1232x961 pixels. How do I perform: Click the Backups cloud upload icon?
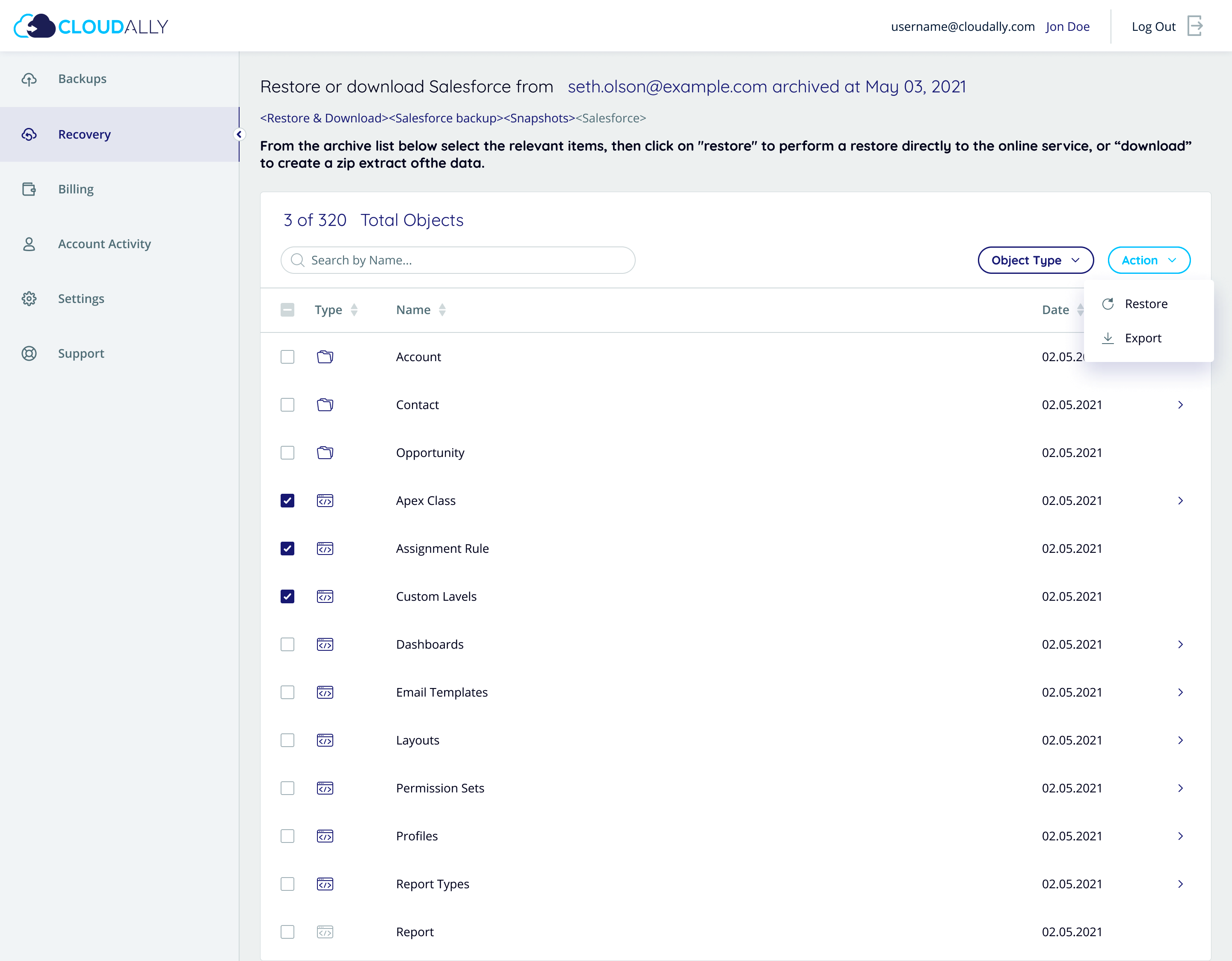pyautogui.click(x=30, y=79)
